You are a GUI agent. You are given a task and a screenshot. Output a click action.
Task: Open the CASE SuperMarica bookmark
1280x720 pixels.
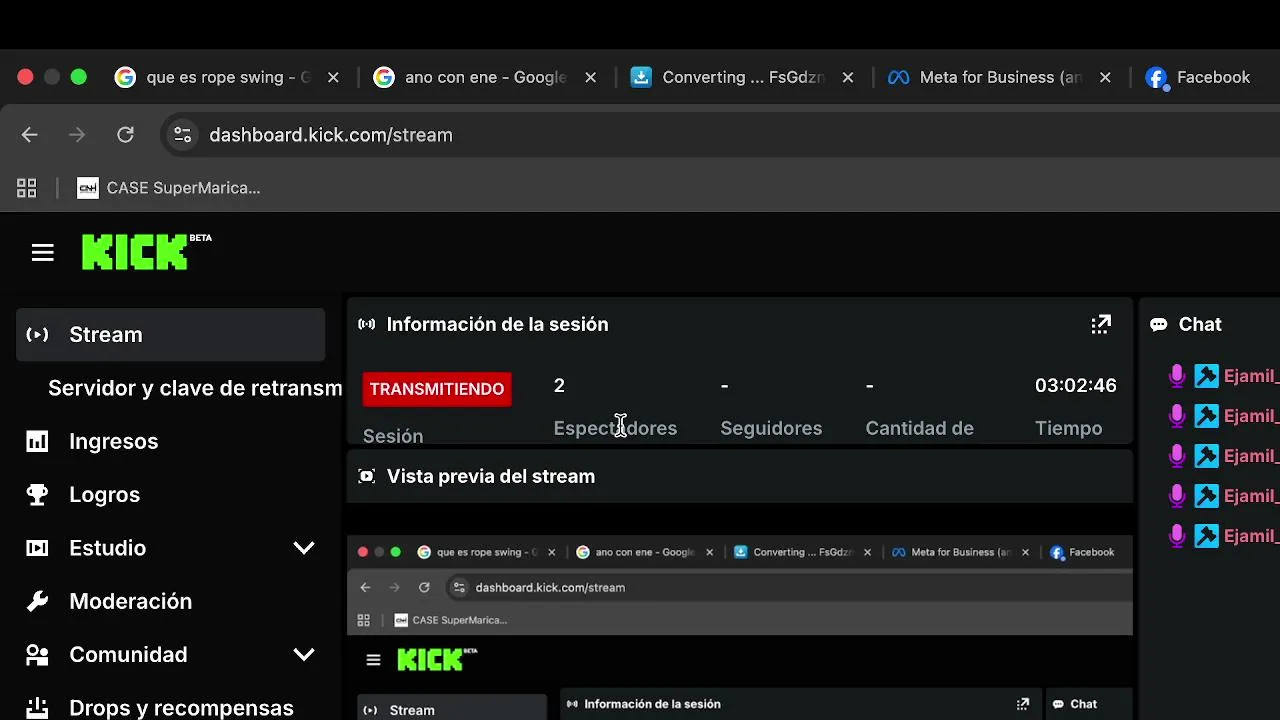169,188
